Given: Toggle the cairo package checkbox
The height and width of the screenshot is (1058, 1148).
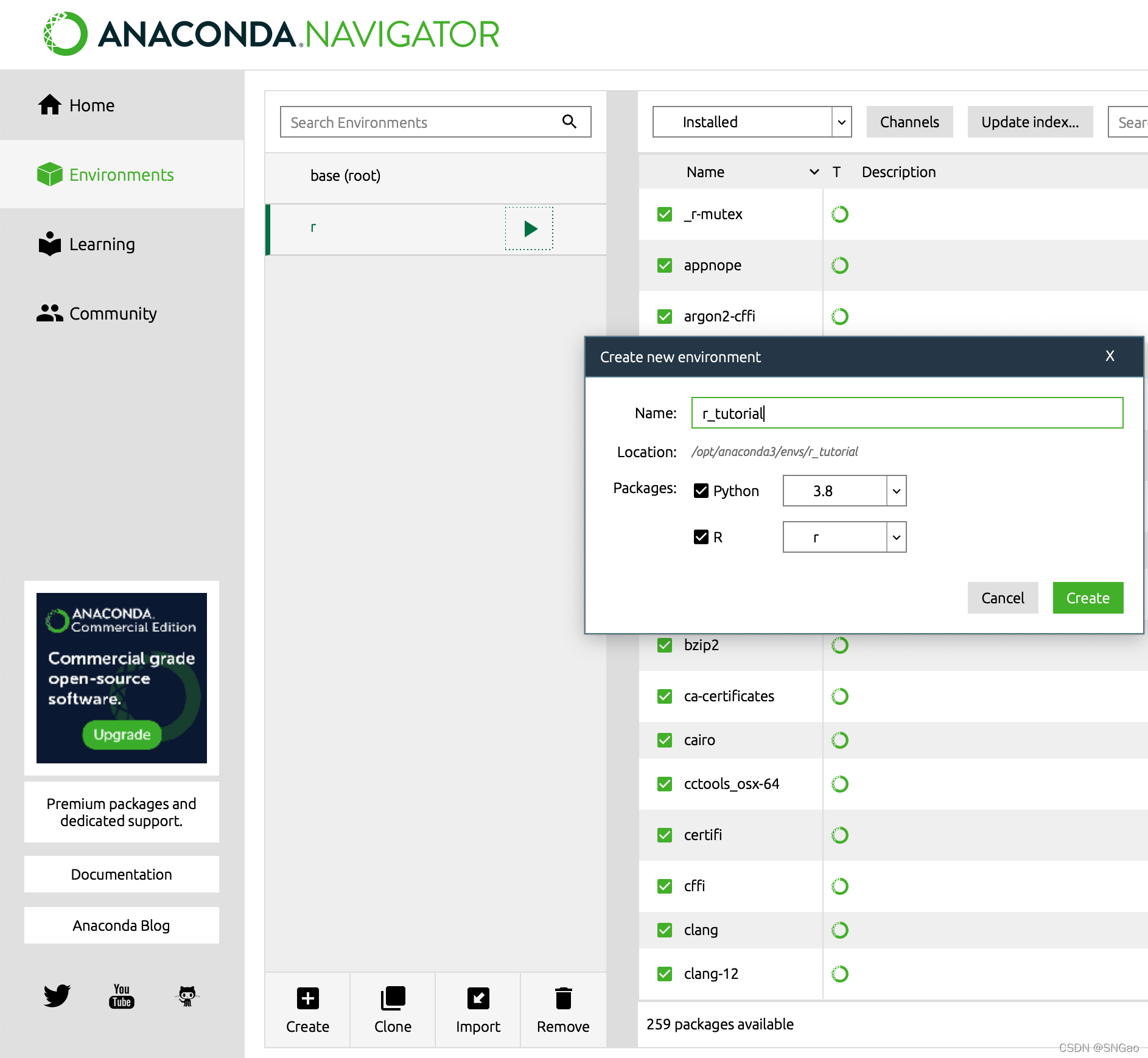Looking at the screenshot, I should point(665,740).
